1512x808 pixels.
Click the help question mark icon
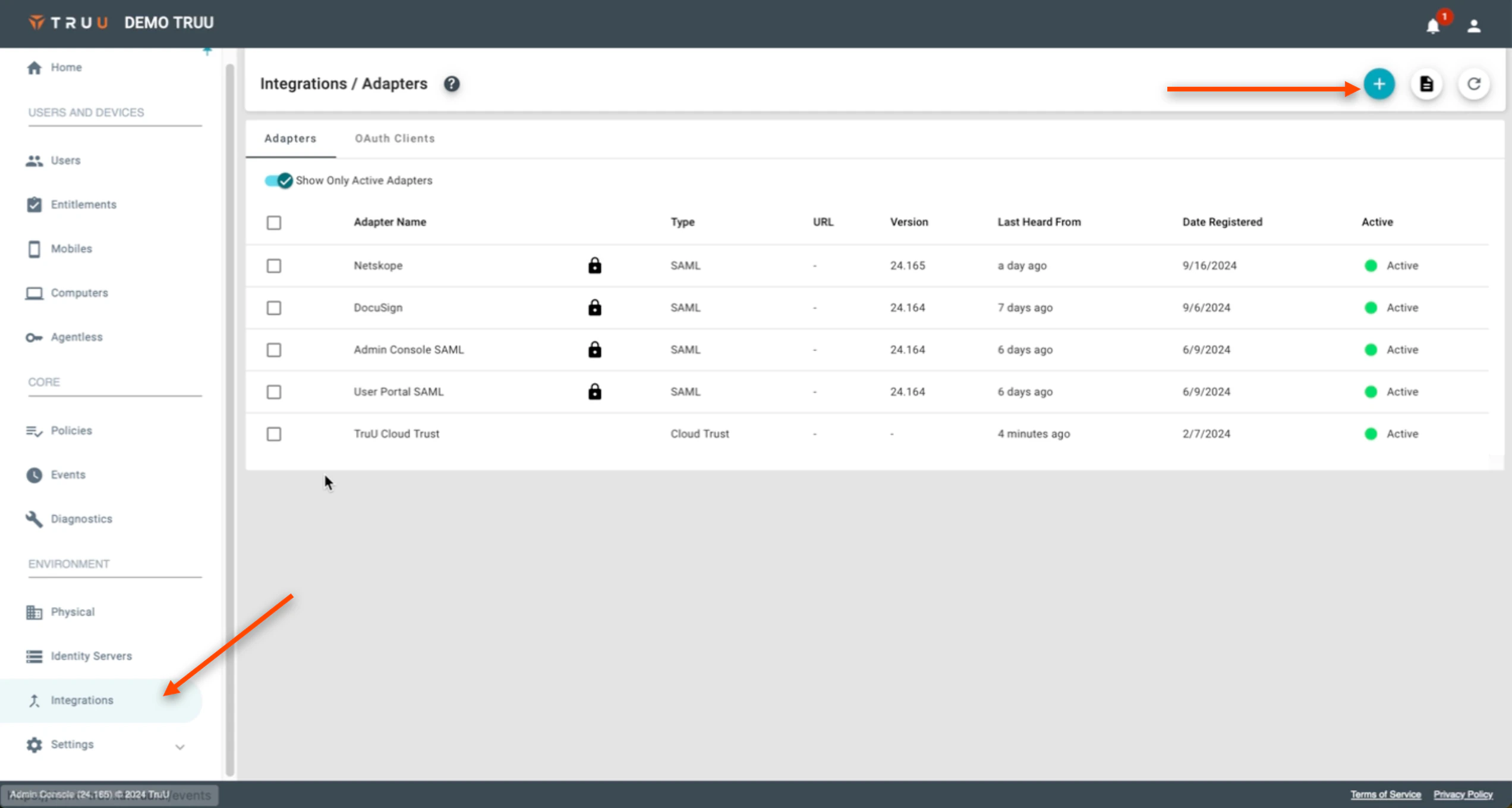pos(452,84)
